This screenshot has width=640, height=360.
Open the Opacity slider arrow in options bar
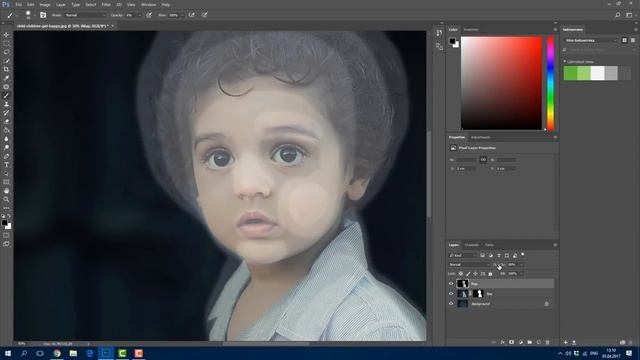click(140, 15)
